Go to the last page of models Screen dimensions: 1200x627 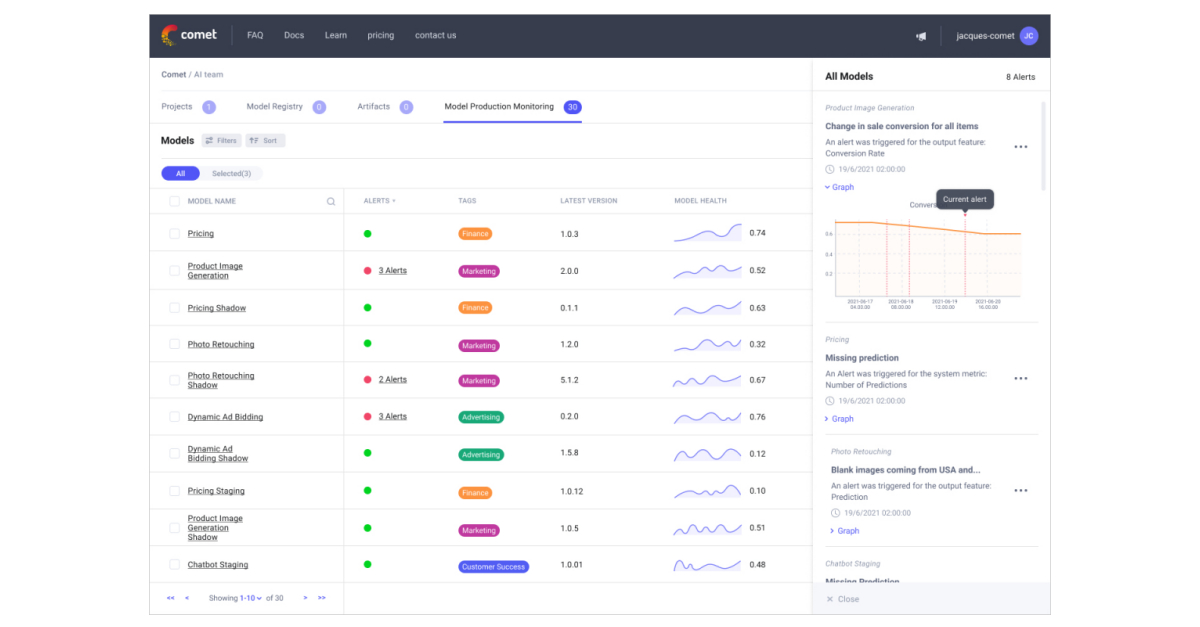[x=322, y=597]
